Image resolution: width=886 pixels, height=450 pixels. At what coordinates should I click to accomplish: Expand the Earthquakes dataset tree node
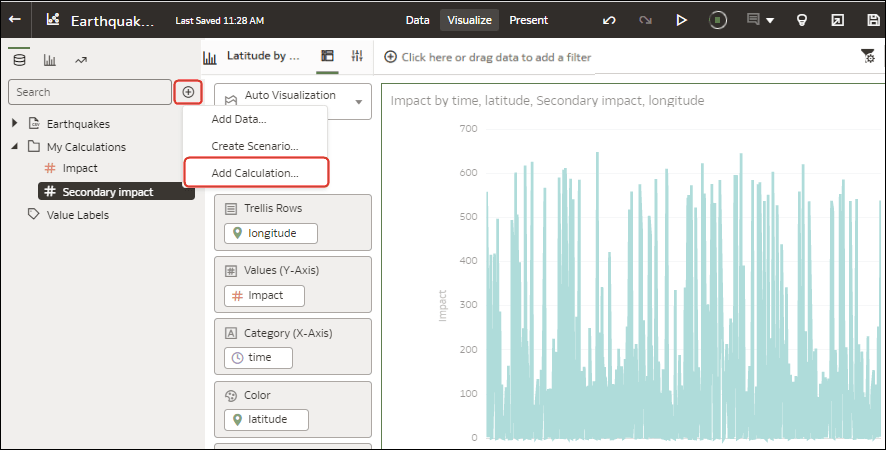14,124
